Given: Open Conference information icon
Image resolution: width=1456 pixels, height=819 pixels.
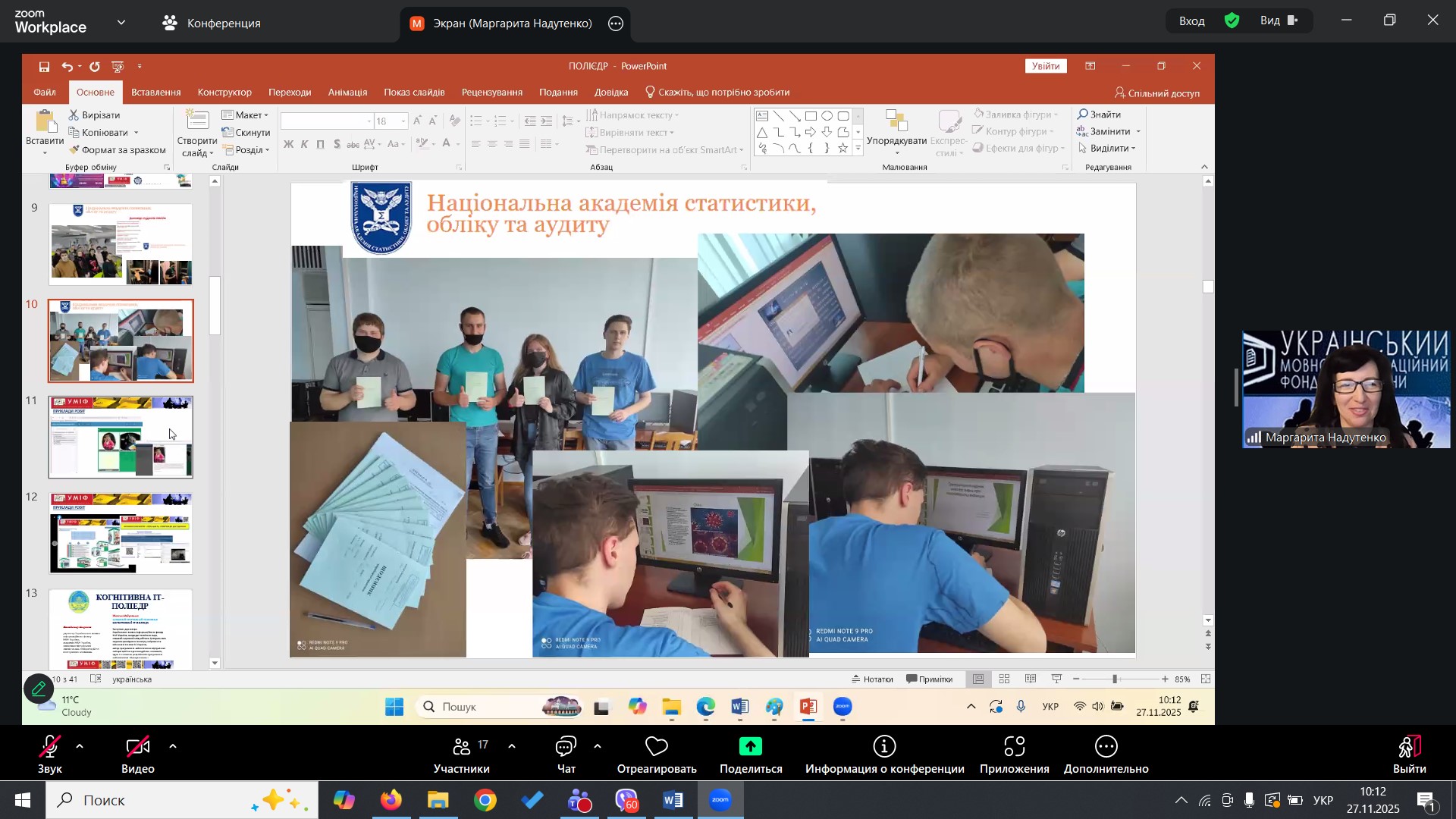Looking at the screenshot, I should pyautogui.click(x=884, y=748).
